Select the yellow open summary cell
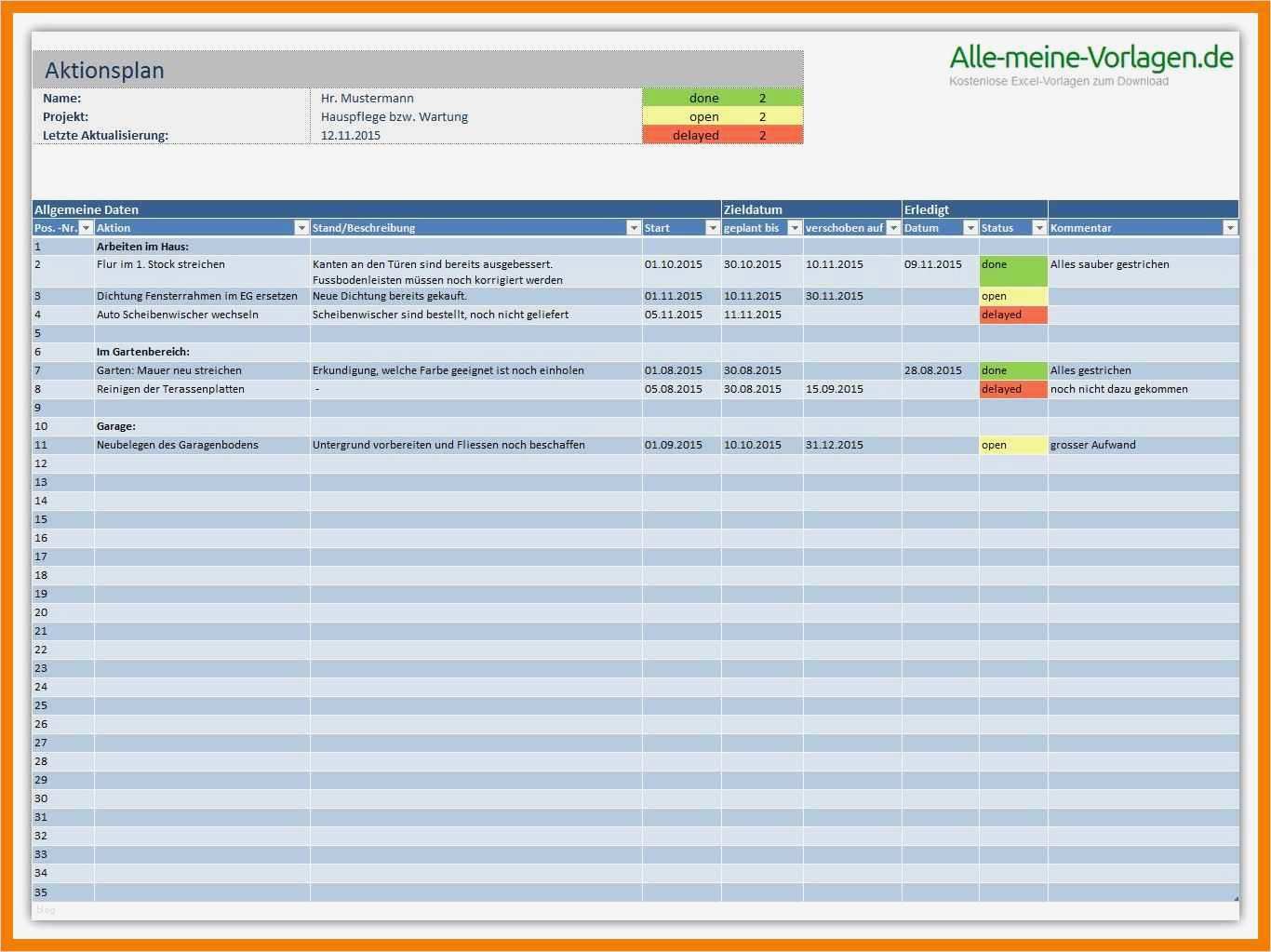 [x=722, y=116]
